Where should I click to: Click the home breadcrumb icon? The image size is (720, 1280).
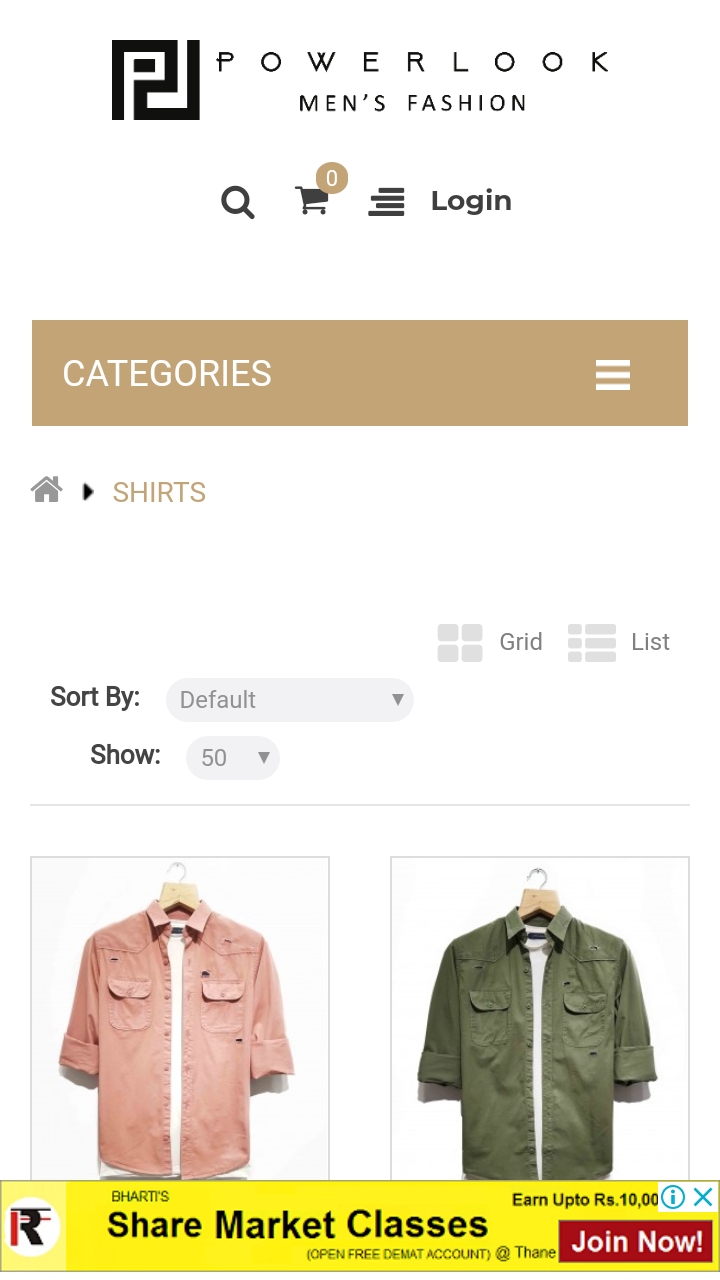(45, 489)
